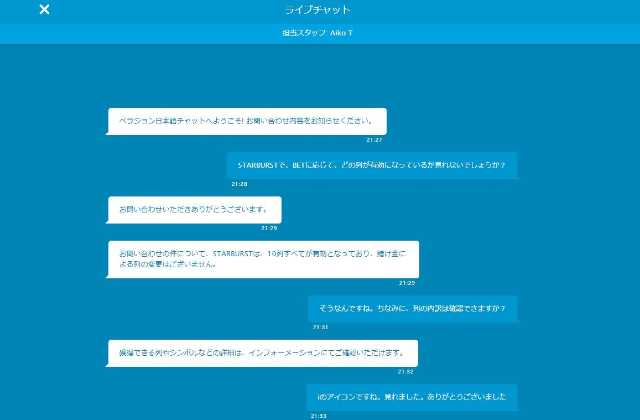The width and height of the screenshot is (640, 420).
Task: Click the 21:32 timestamp
Action: [x=405, y=371]
